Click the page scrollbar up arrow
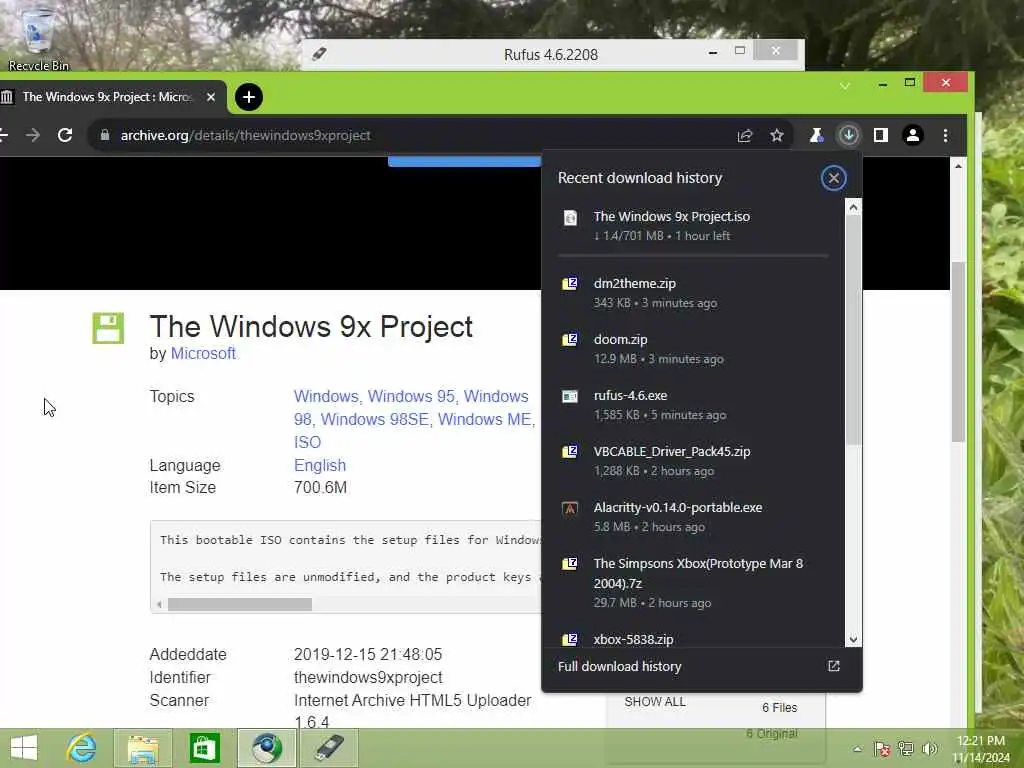The height and width of the screenshot is (768, 1024). [x=958, y=166]
